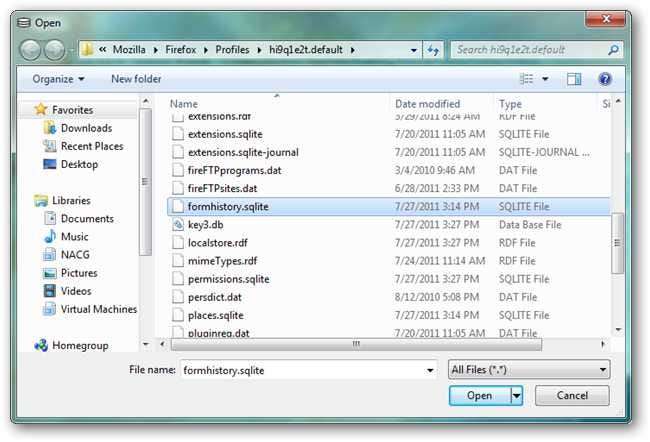Open the All Files type dropdown

pyautogui.click(x=529, y=369)
